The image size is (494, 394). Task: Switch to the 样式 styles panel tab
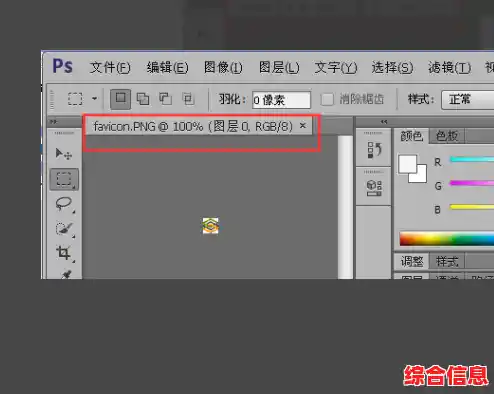(447, 261)
